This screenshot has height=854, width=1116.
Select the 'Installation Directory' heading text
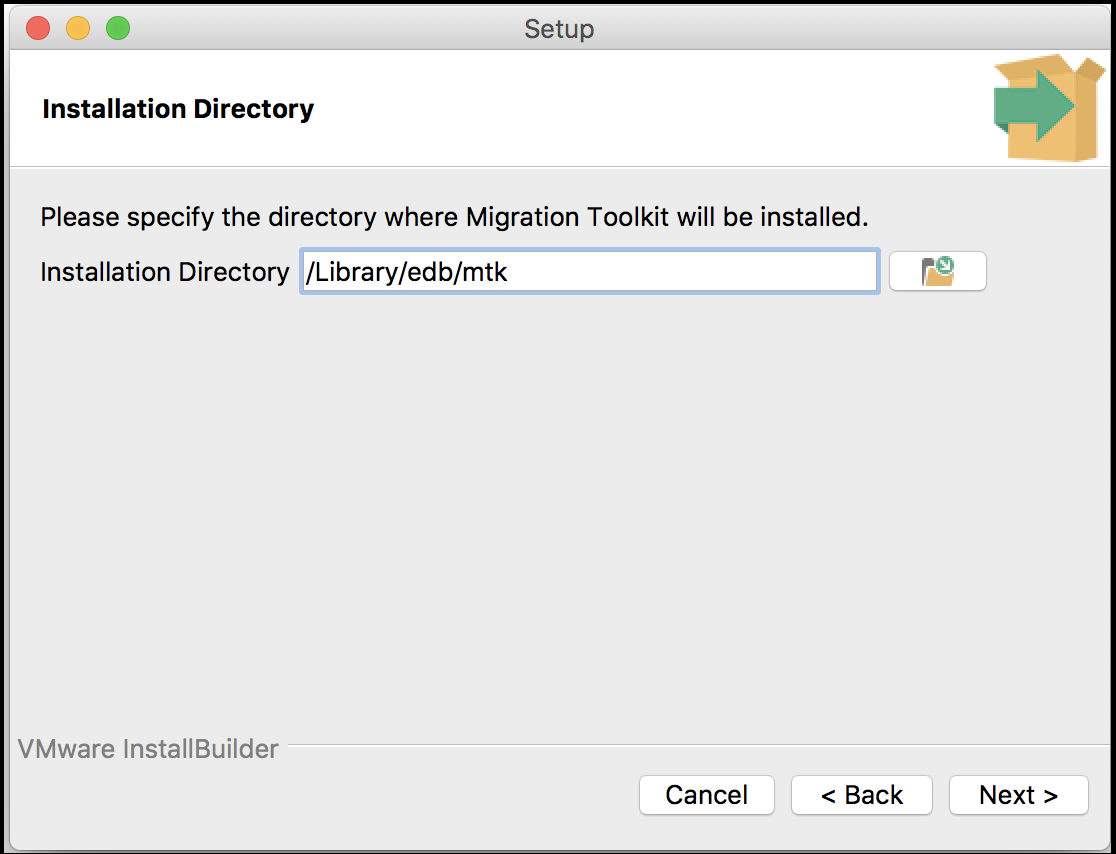tap(178, 109)
